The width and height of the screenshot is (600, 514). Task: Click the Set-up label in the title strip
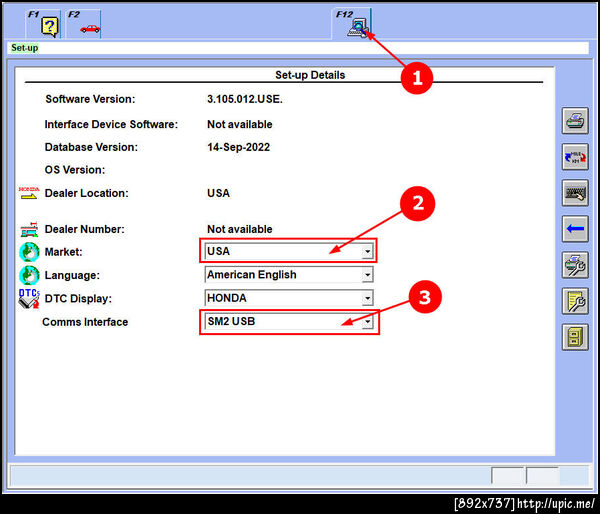tap(24, 48)
